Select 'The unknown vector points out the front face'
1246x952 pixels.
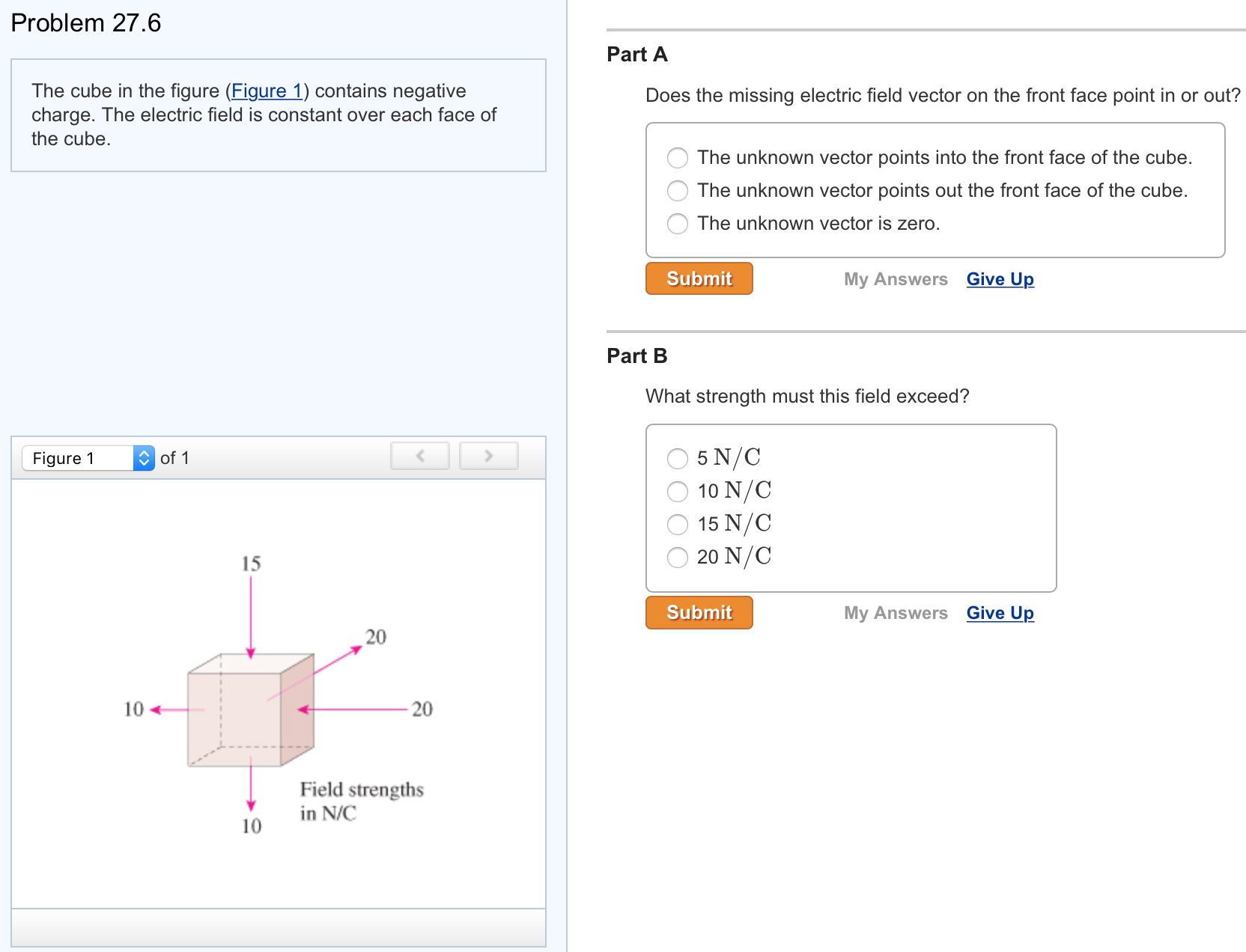[x=677, y=191]
